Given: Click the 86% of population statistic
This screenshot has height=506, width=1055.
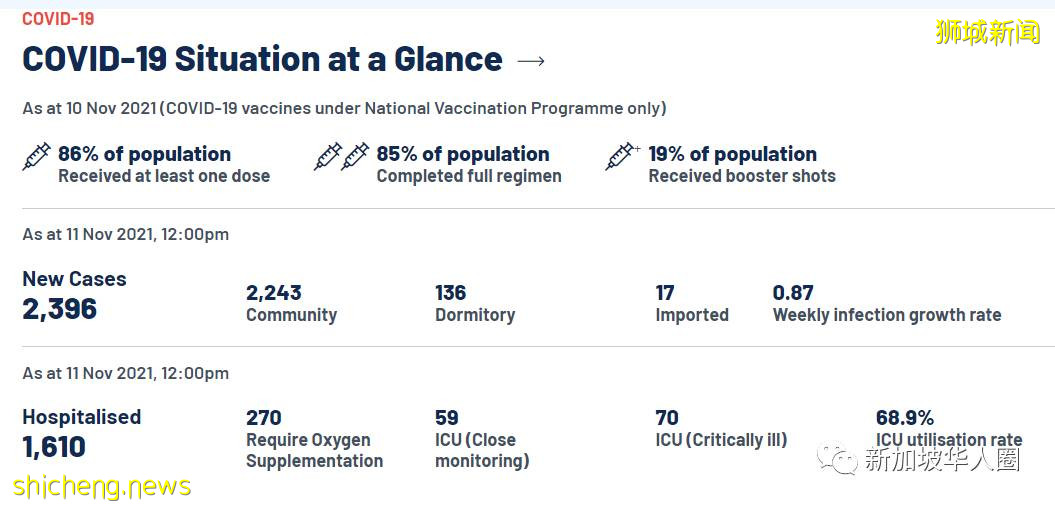Looking at the screenshot, I should (144, 154).
